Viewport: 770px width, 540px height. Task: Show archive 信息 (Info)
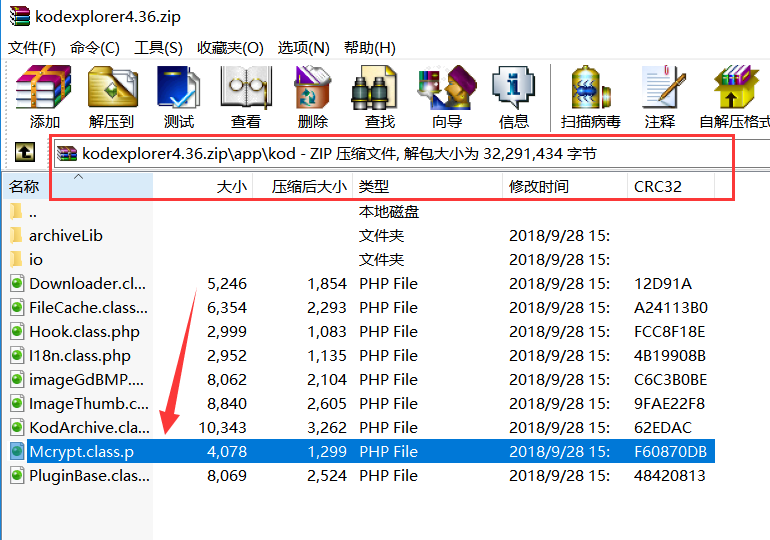point(513,97)
